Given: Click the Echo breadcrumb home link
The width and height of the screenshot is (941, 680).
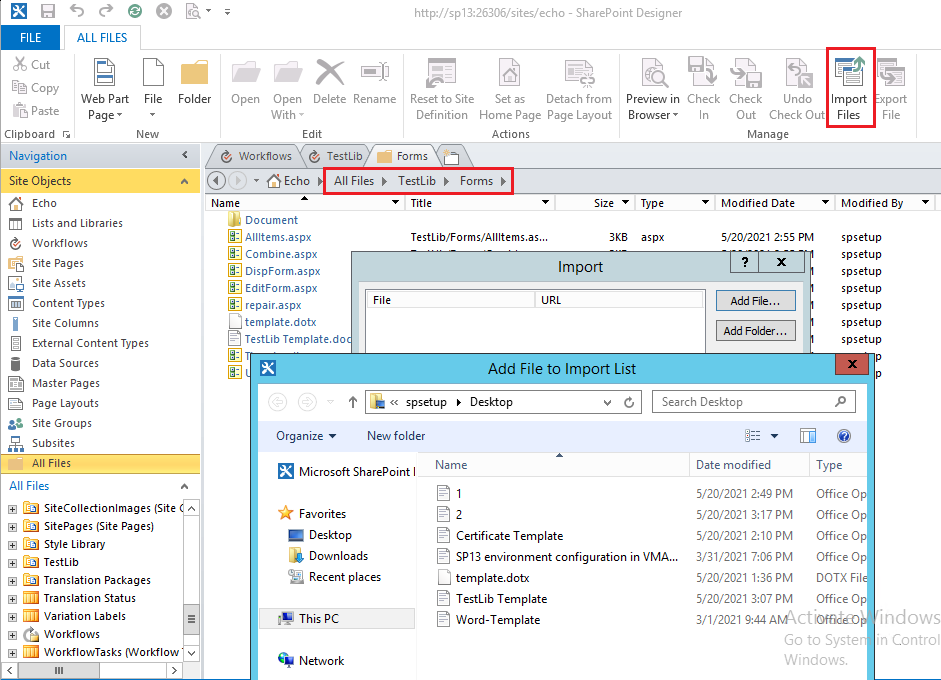Looking at the screenshot, I should pyautogui.click(x=289, y=181).
